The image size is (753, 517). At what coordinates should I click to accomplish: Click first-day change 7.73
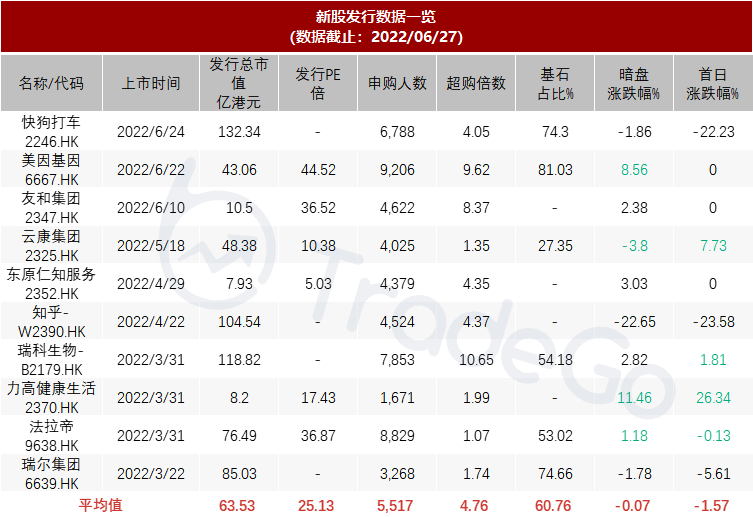714,246
